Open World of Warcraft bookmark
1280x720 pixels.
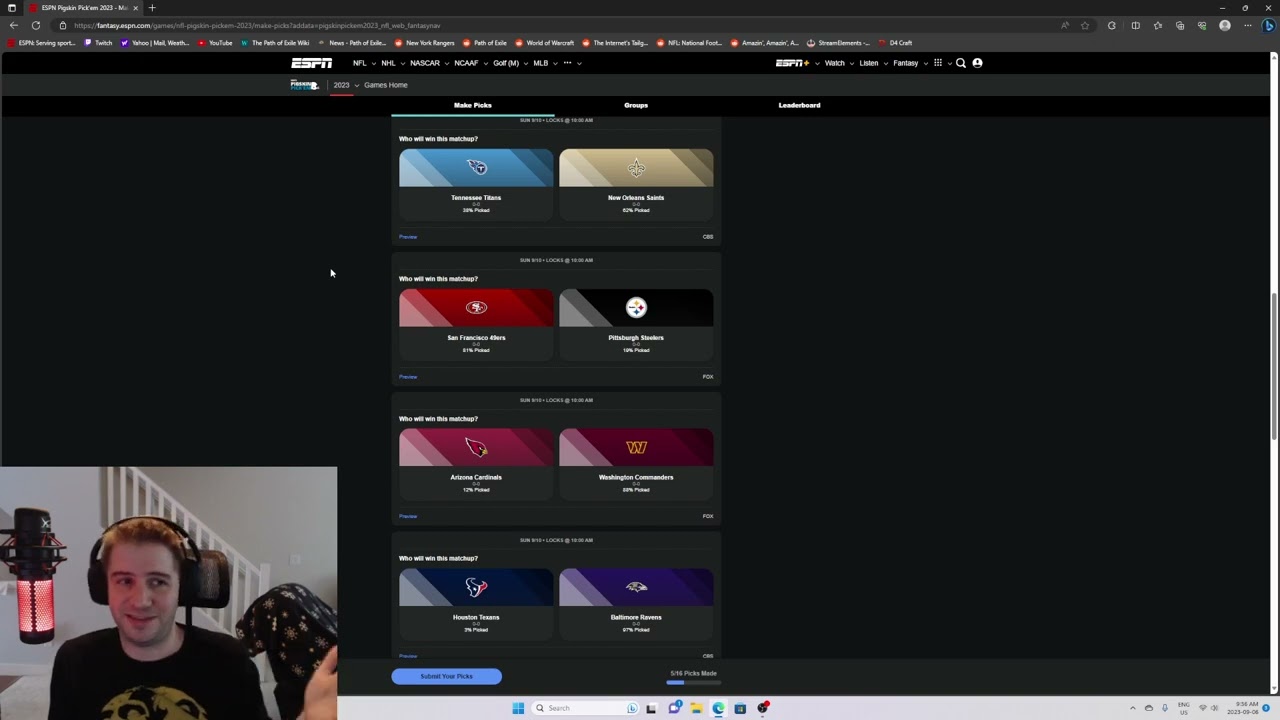coord(544,43)
